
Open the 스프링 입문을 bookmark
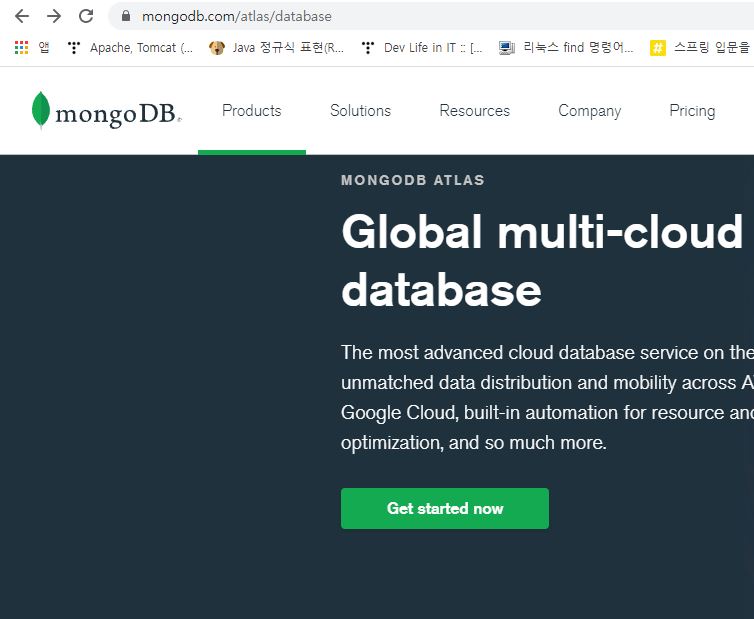tap(701, 48)
